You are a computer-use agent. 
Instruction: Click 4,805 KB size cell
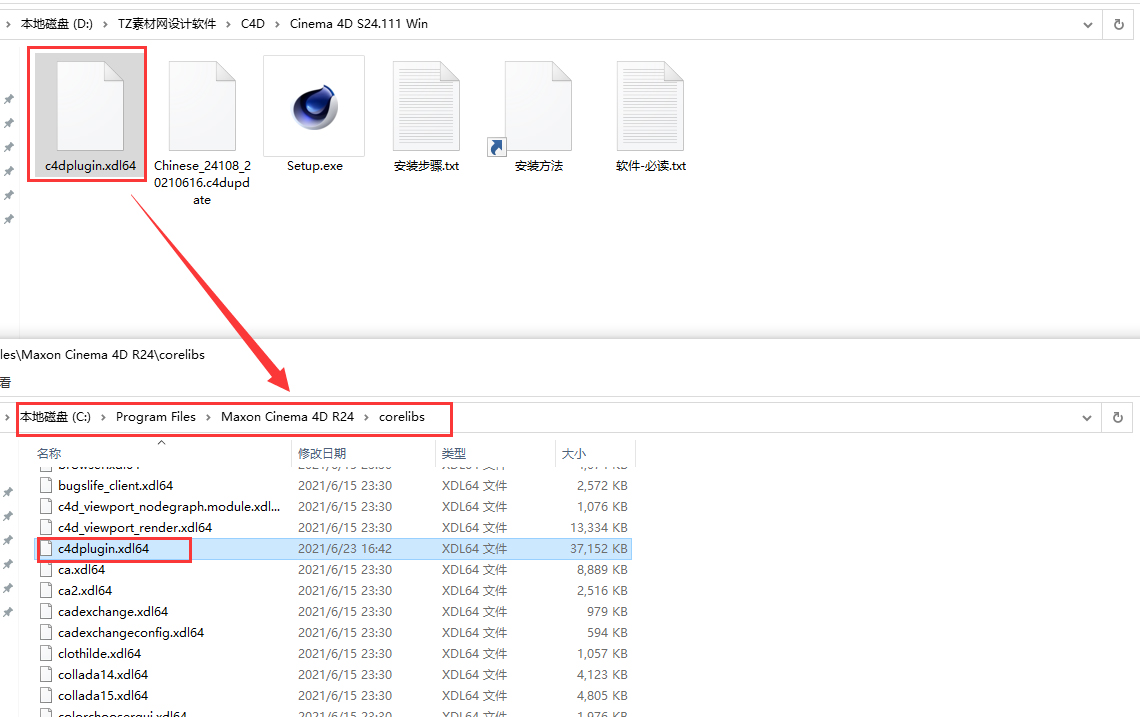pos(602,696)
